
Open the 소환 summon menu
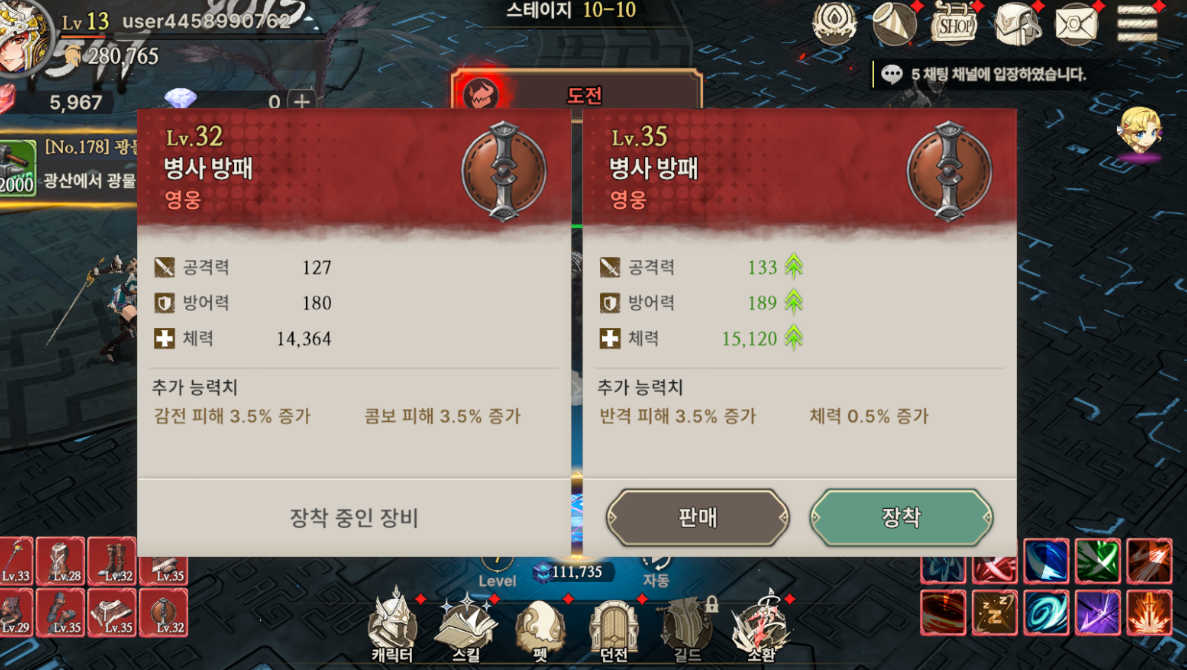tap(761, 627)
